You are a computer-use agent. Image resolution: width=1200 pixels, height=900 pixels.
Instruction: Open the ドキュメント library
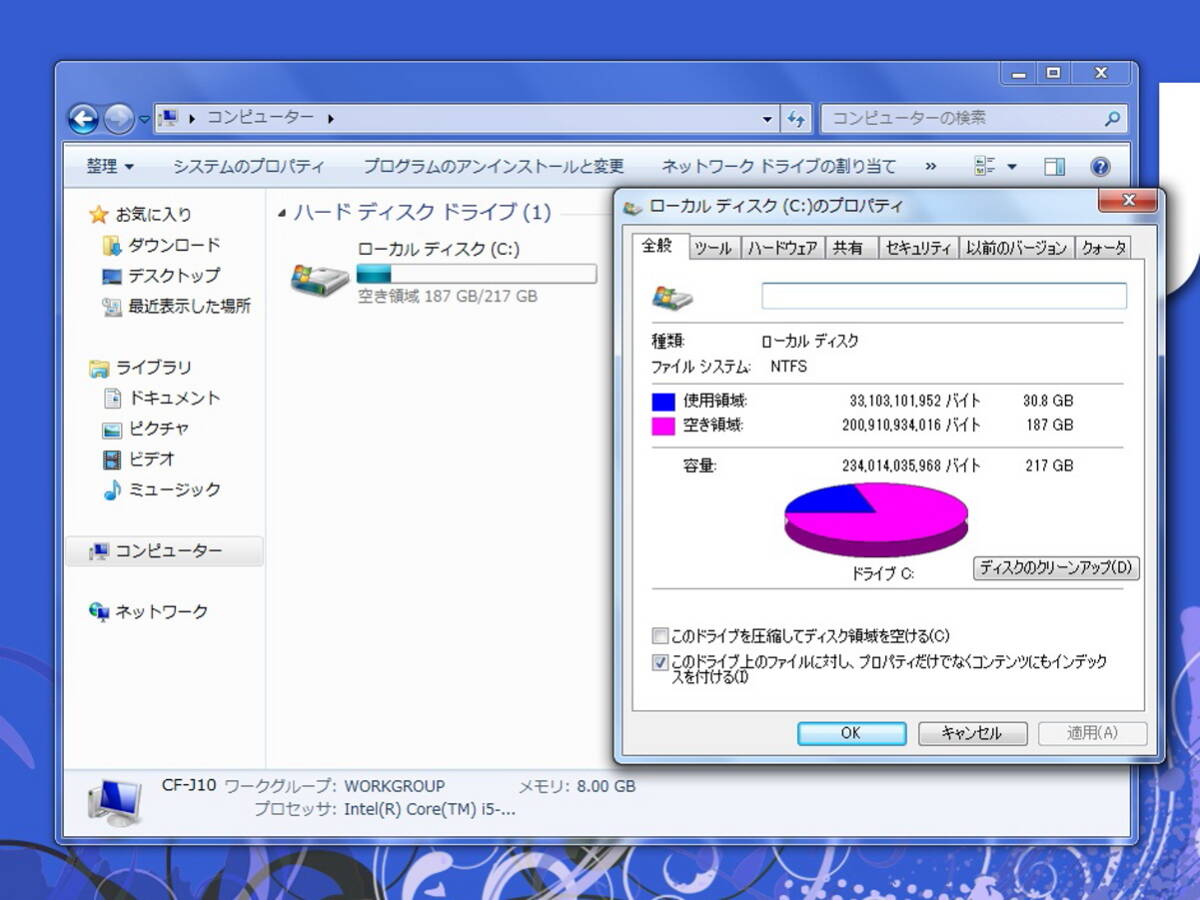pos(173,398)
